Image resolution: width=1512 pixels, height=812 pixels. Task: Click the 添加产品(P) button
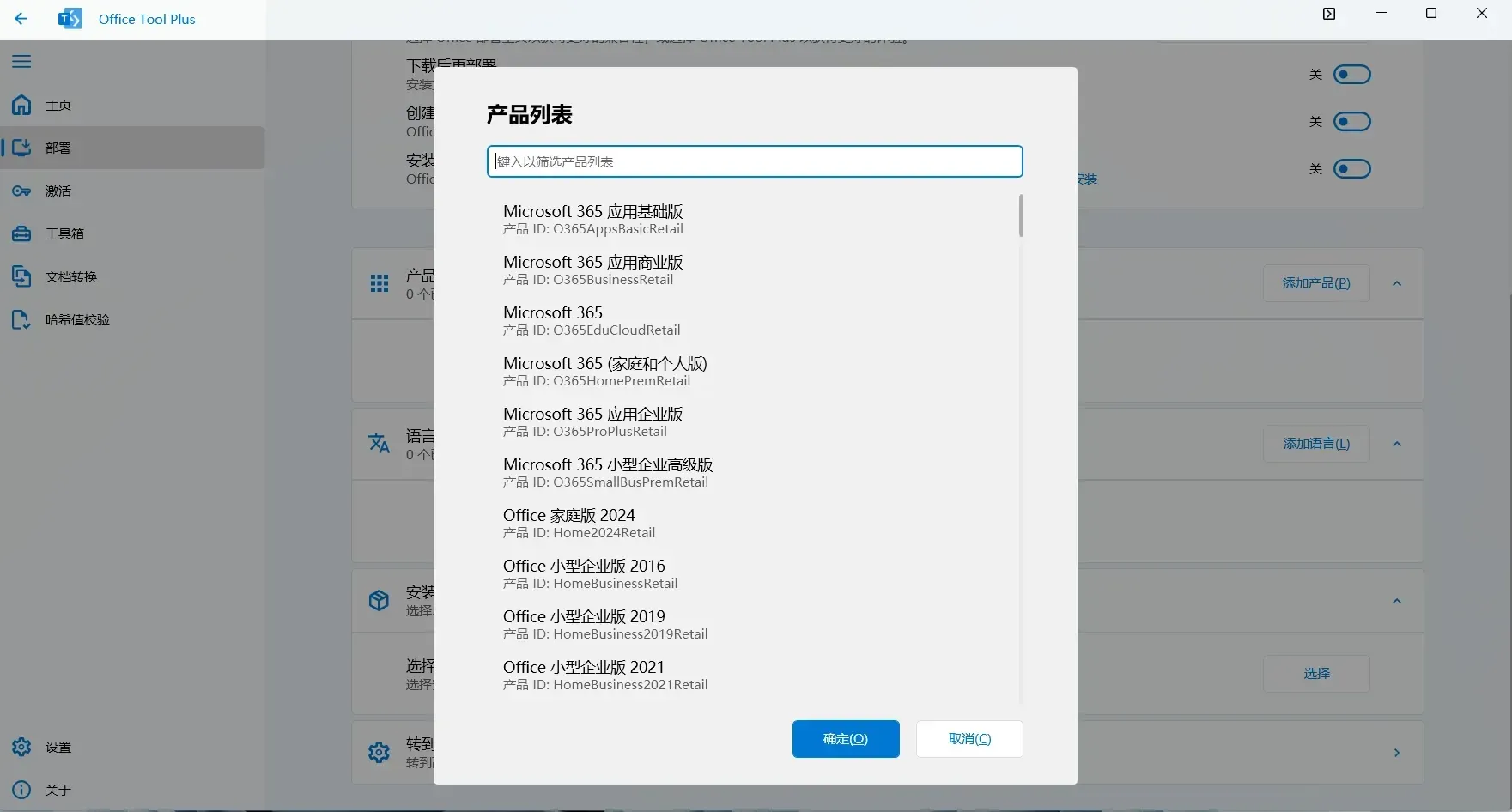point(1316,283)
